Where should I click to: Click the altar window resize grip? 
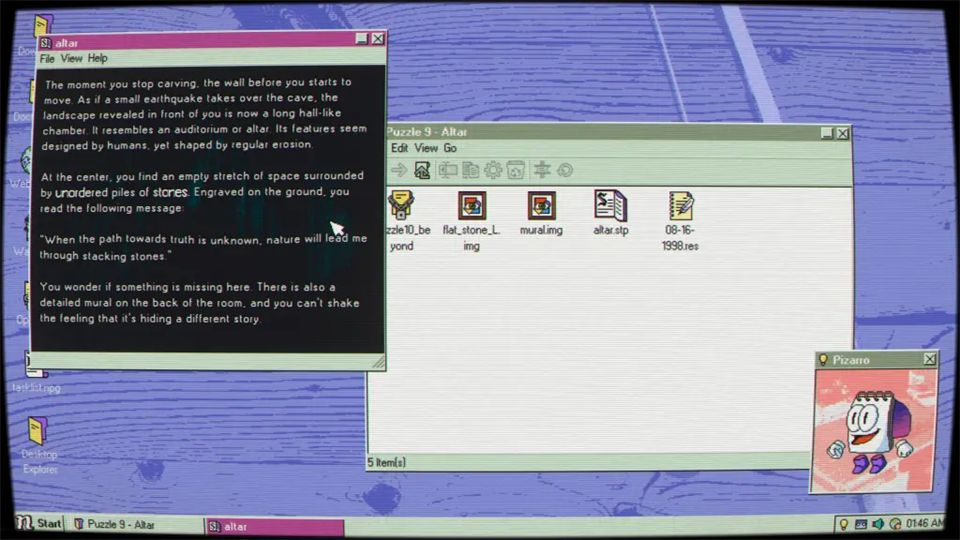tap(379, 363)
